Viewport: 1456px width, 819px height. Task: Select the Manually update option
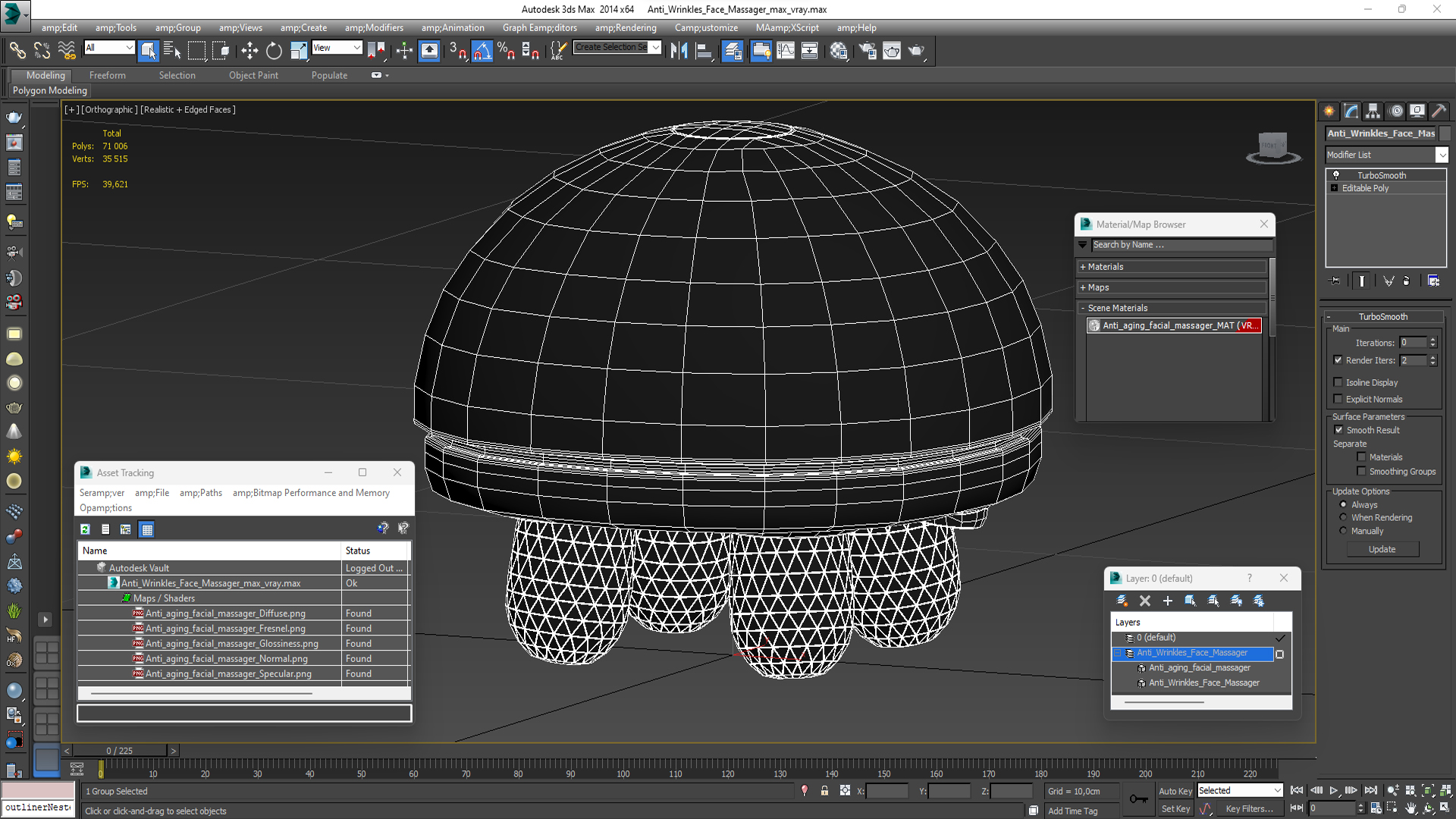click(x=1343, y=531)
